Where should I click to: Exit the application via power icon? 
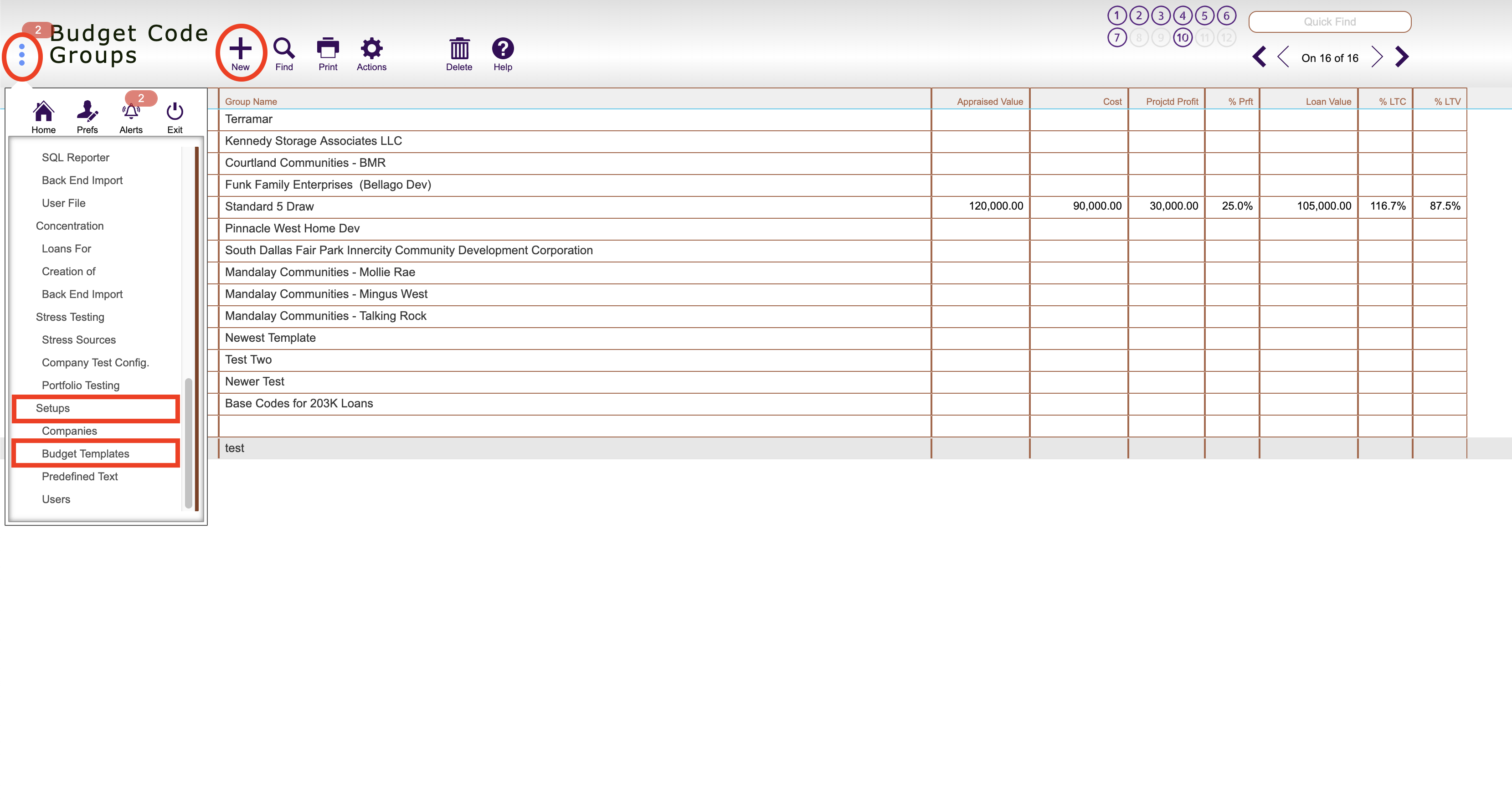[175, 118]
